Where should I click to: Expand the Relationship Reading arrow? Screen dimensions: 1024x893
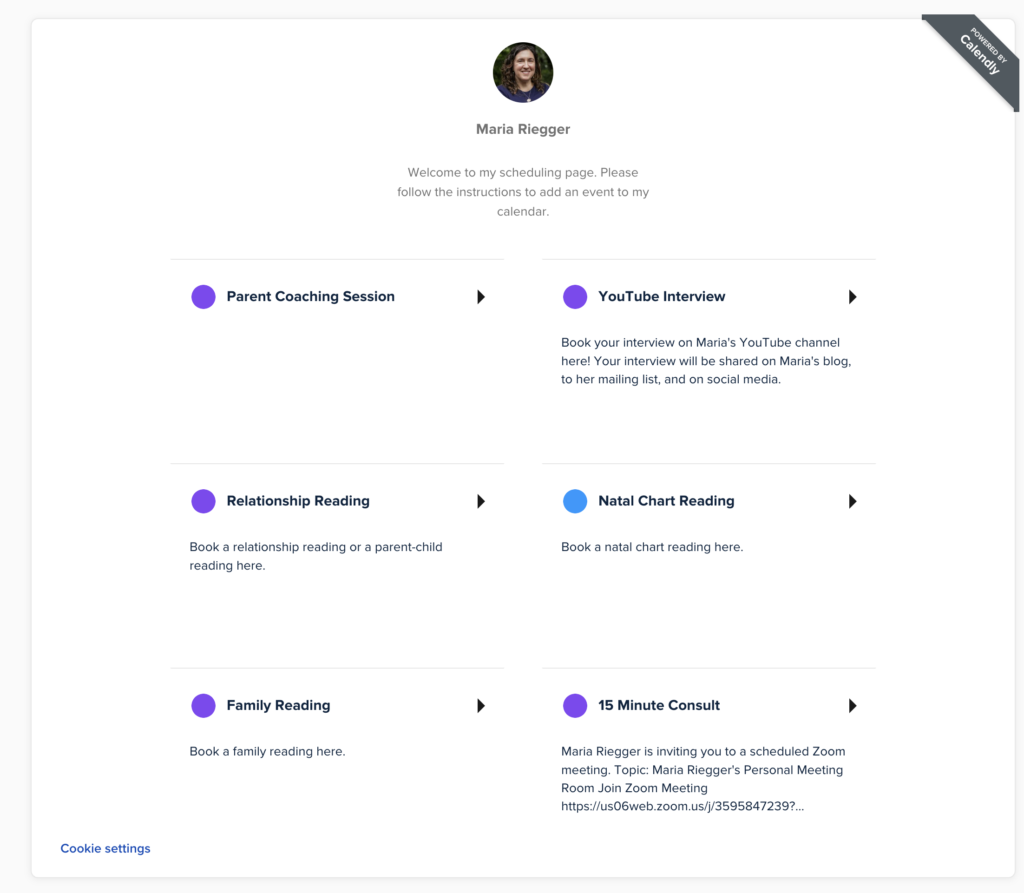[x=481, y=501]
